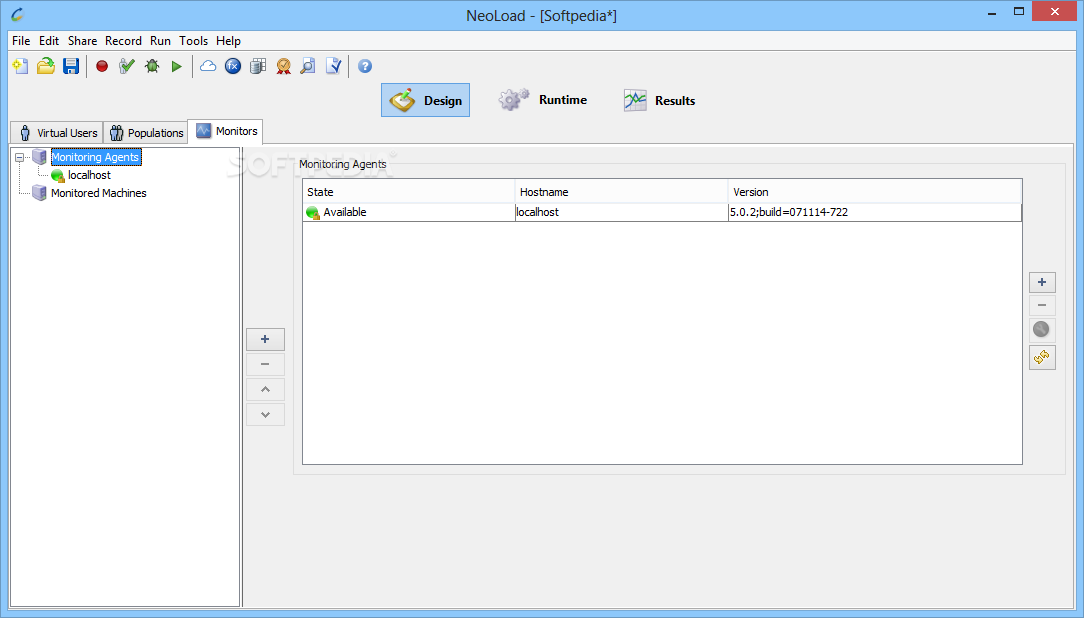
Task: Click the minus button beside the tree
Action: click(x=265, y=364)
